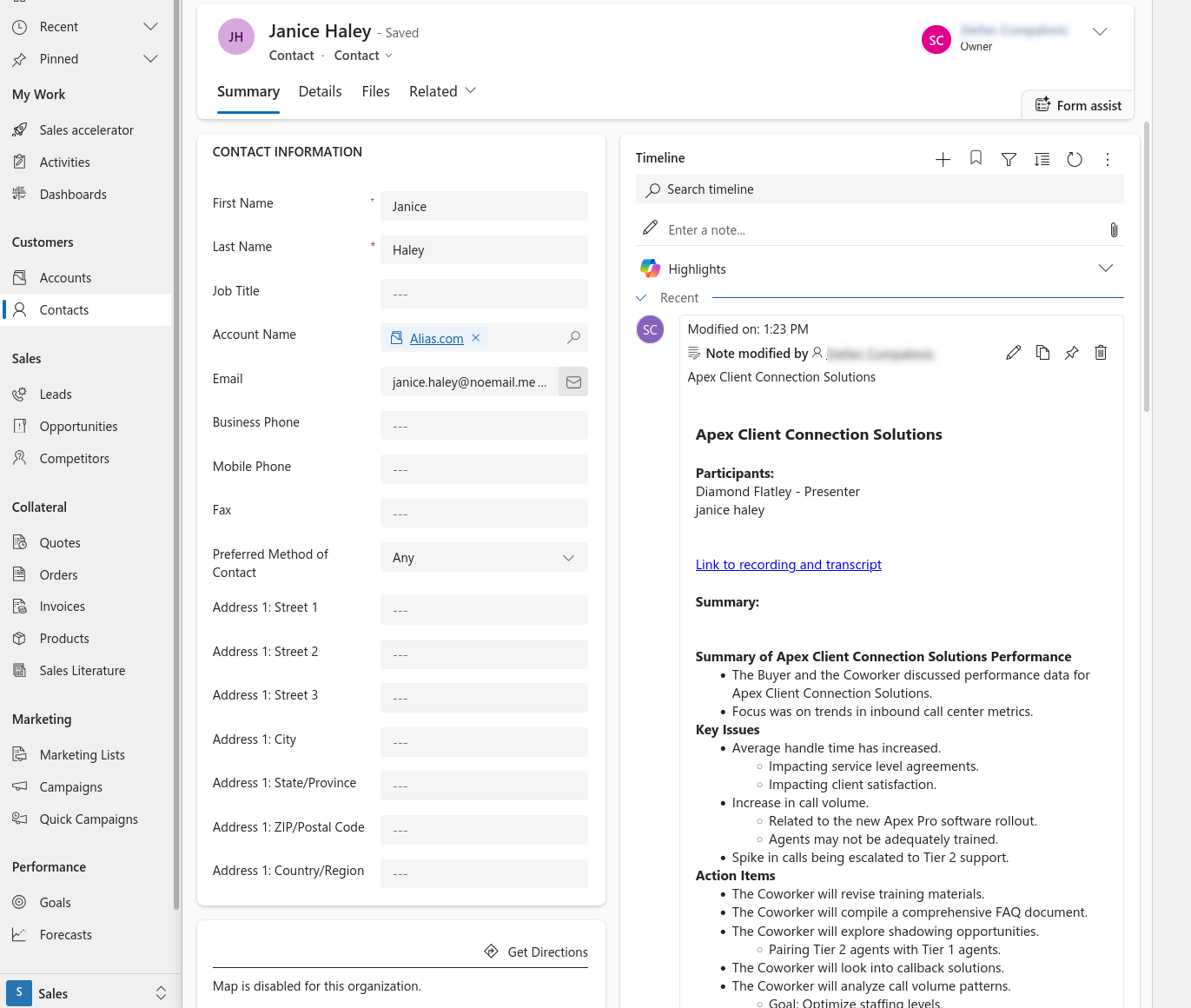Delete the note using trash icon

click(1101, 353)
